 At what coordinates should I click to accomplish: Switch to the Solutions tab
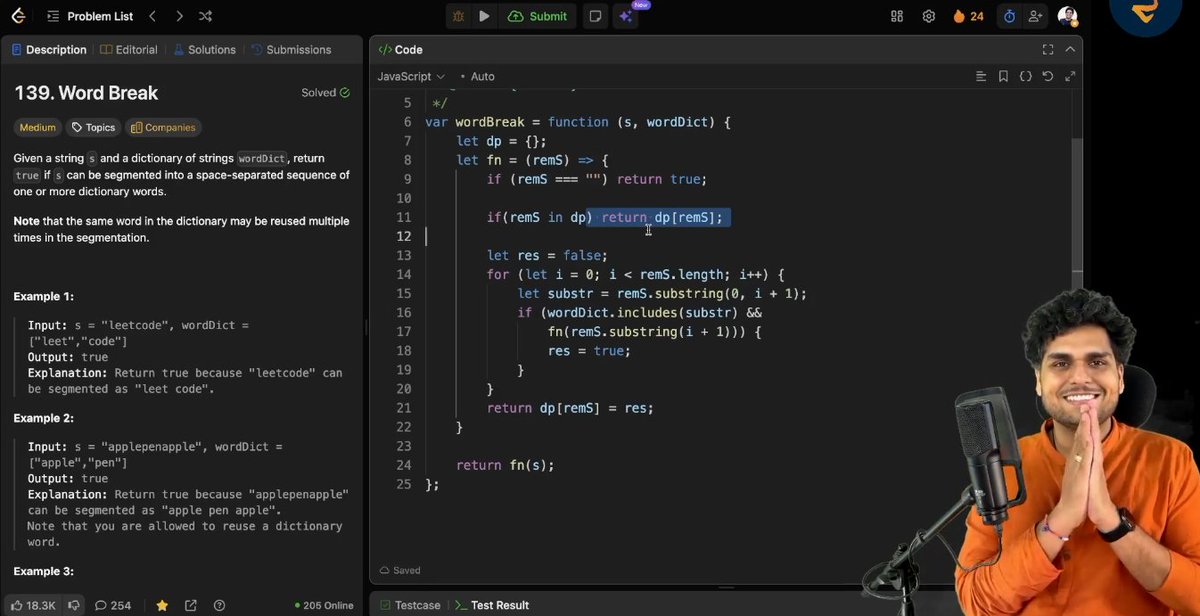pyautogui.click(x=204, y=49)
